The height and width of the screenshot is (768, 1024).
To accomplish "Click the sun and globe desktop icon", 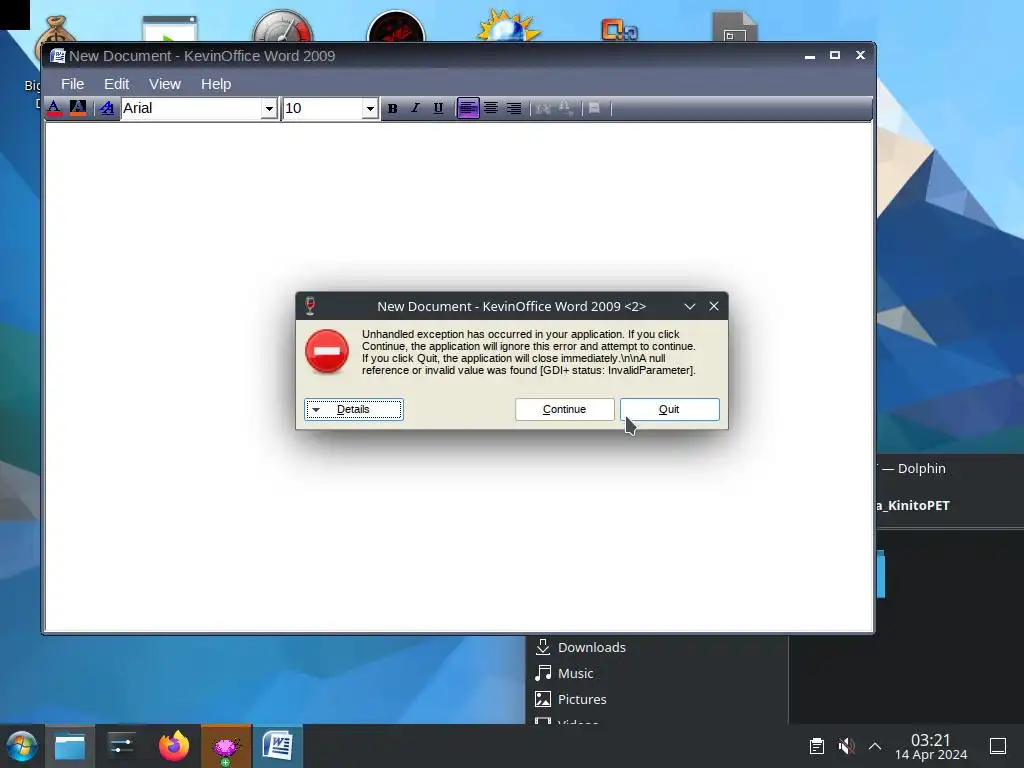I will [x=509, y=26].
